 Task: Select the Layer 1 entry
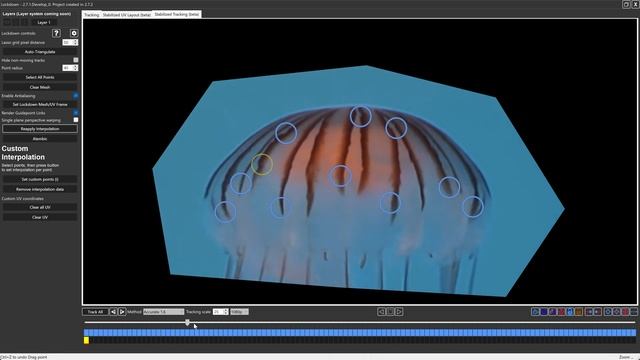click(x=44, y=22)
